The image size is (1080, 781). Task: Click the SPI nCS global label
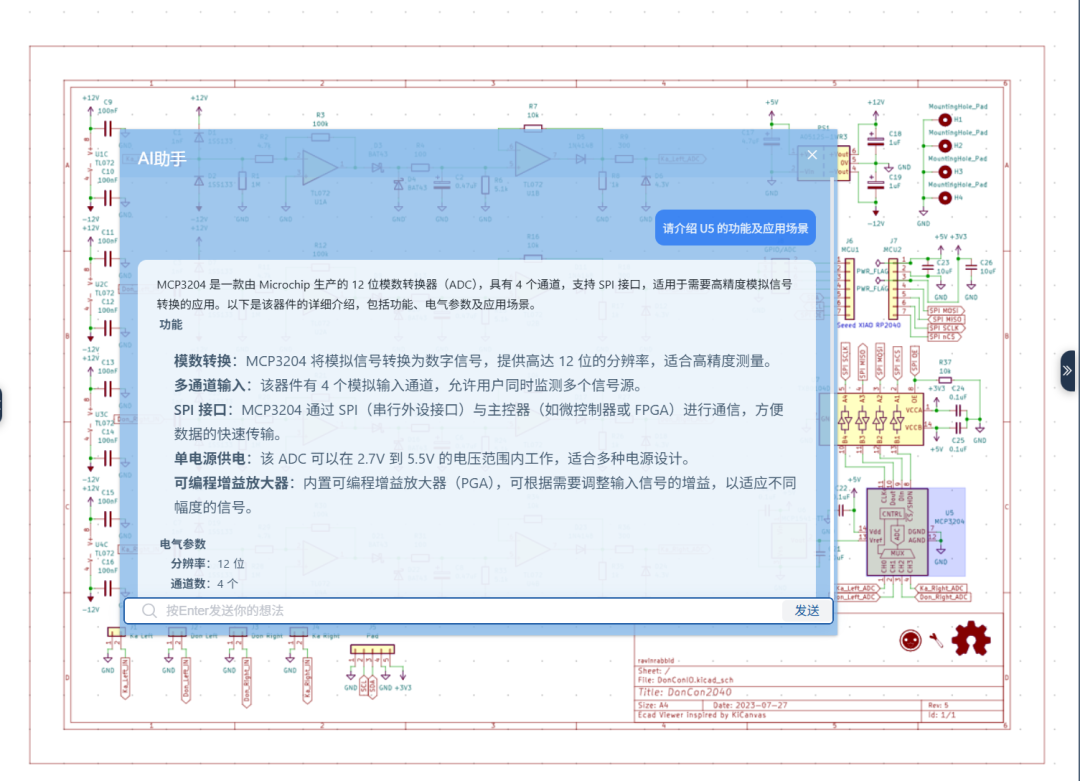pos(944,337)
